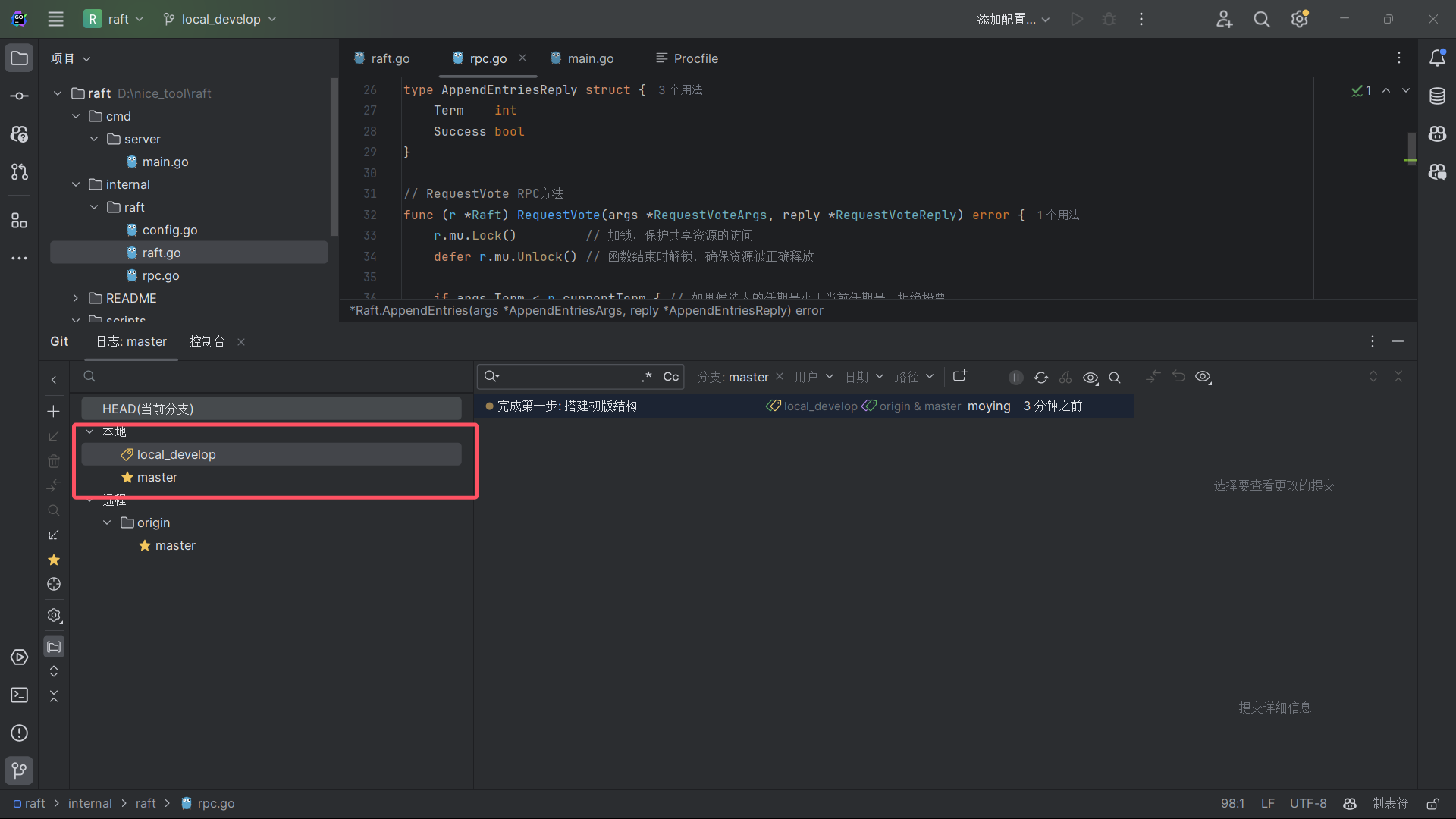Toggle regex search option
The image size is (1456, 819).
(x=647, y=377)
